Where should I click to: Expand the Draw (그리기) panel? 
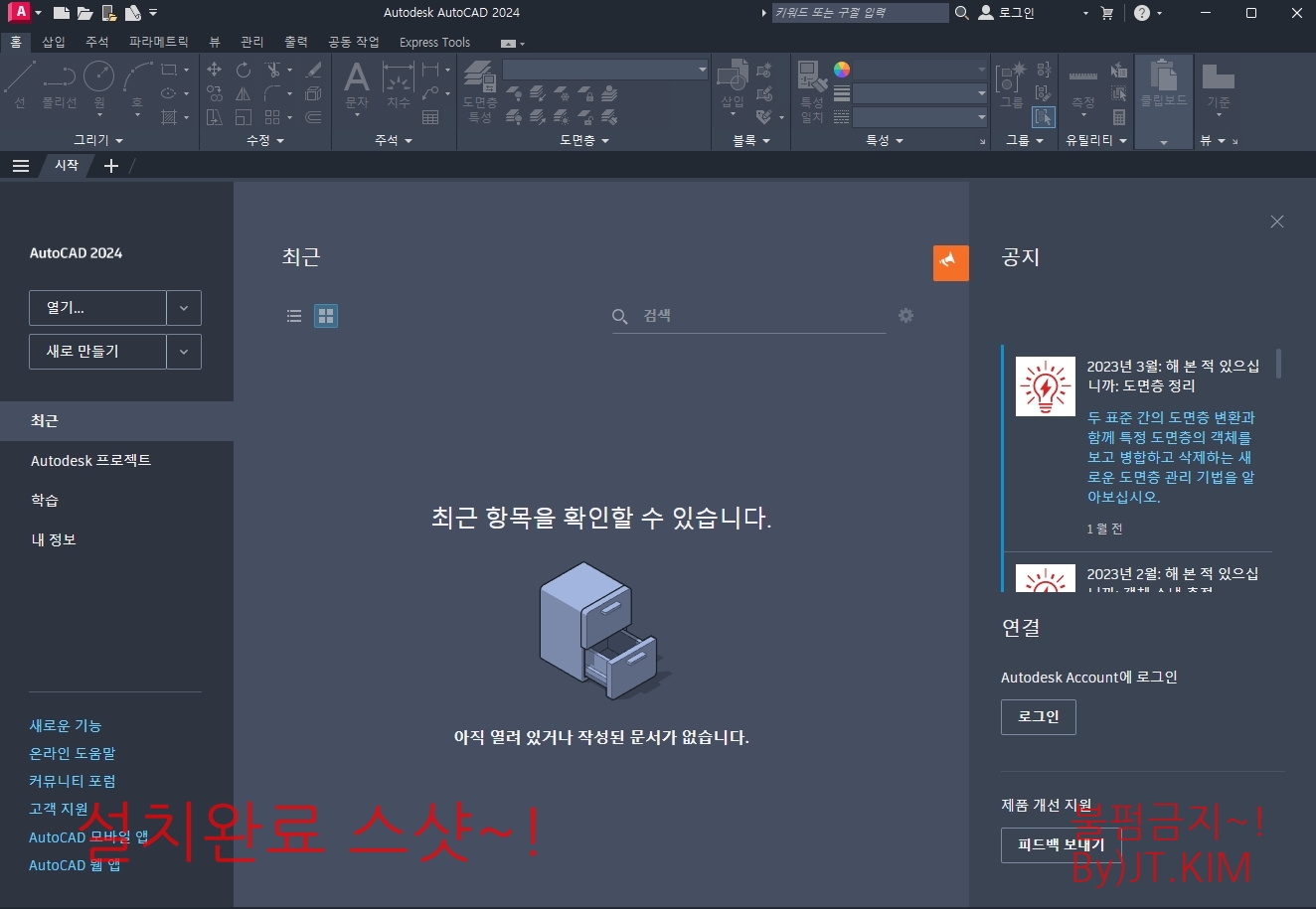[98, 140]
